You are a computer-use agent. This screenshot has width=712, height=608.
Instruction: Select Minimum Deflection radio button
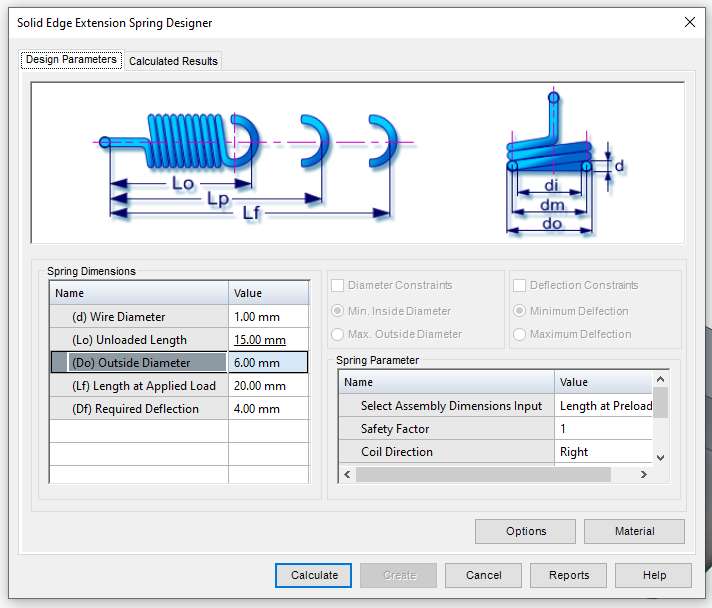(519, 311)
